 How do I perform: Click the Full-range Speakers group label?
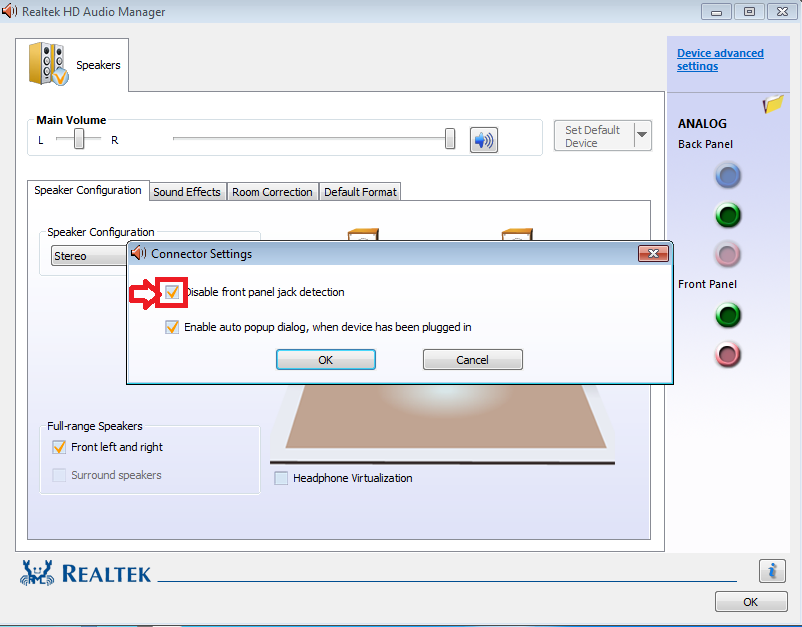[x=95, y=426]
